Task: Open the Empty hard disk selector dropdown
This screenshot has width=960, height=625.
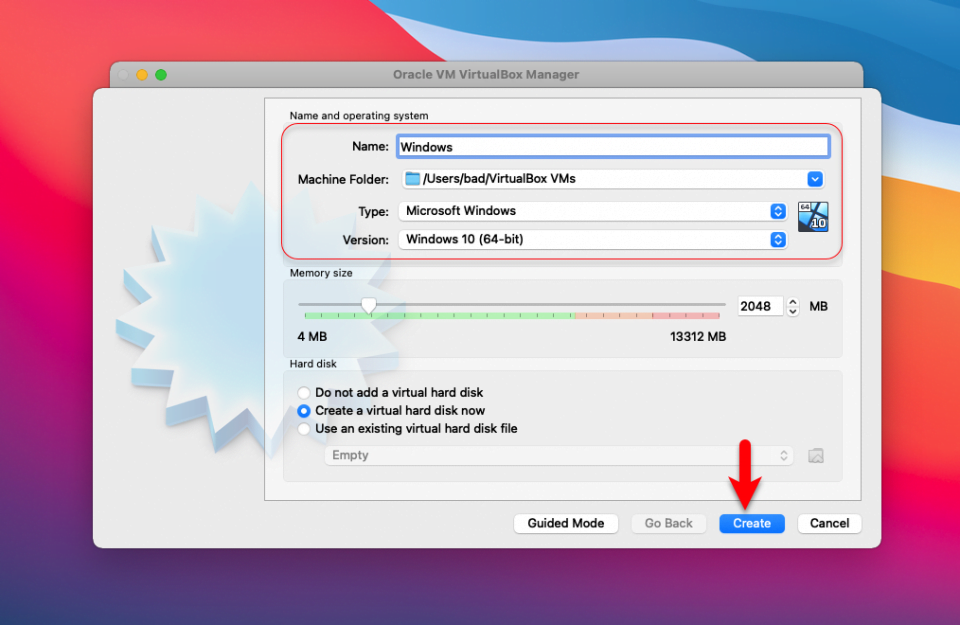Action: click(783, 455)
